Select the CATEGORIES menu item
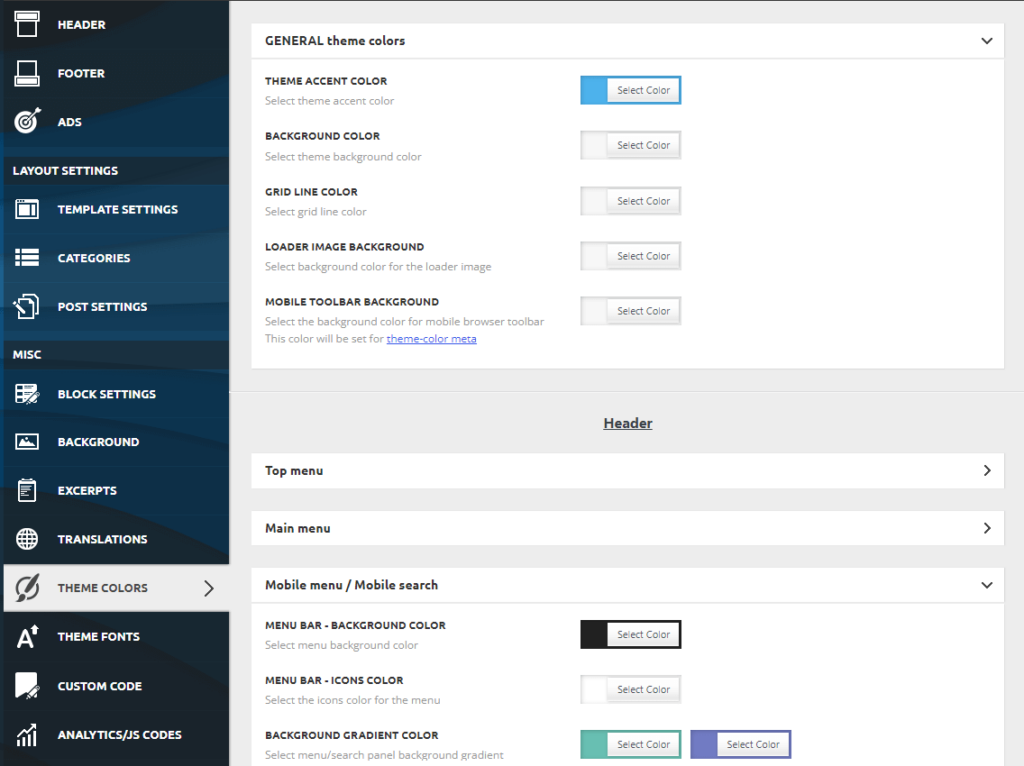Screen dimensions: 1024x766 point(116,258)
